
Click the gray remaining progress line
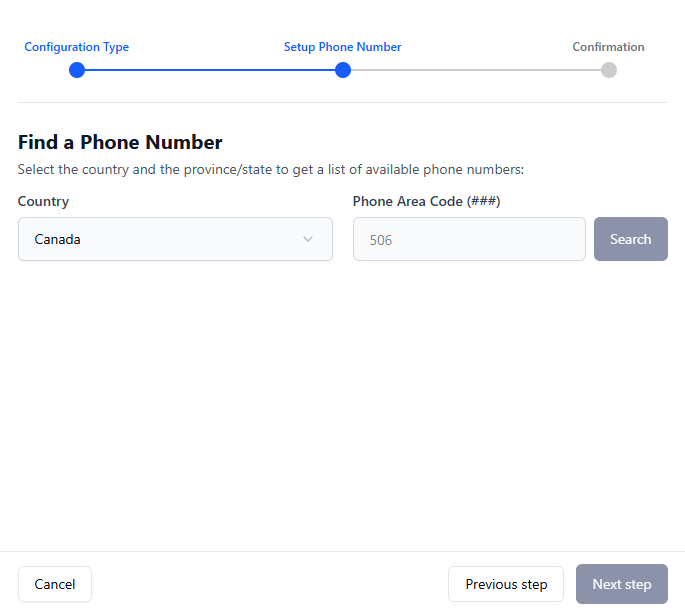click(476, 70)
